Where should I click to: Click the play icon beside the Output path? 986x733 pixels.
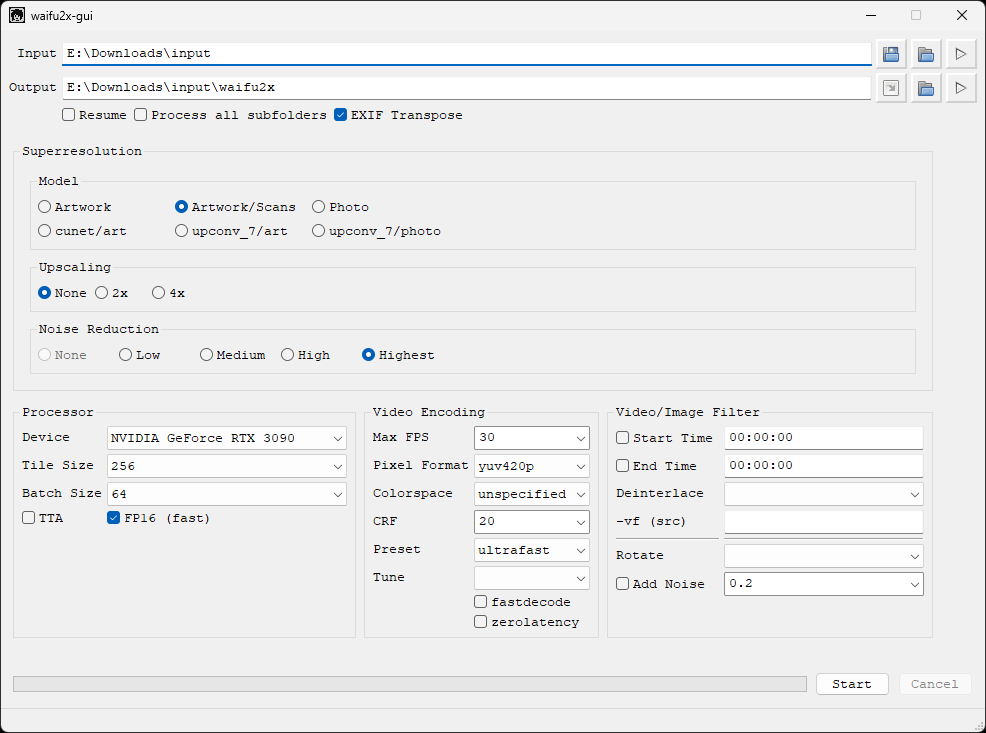[960, 88]
